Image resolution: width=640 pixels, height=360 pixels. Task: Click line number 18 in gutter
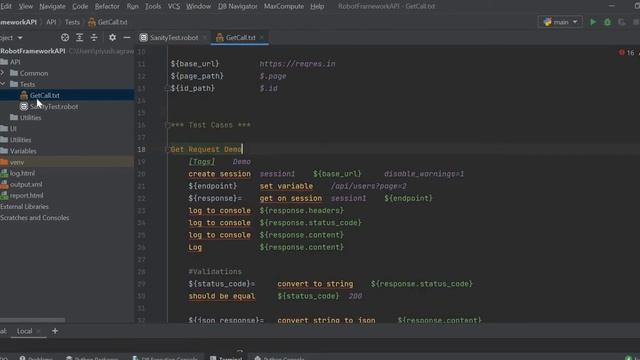click(x=141, y=149)
